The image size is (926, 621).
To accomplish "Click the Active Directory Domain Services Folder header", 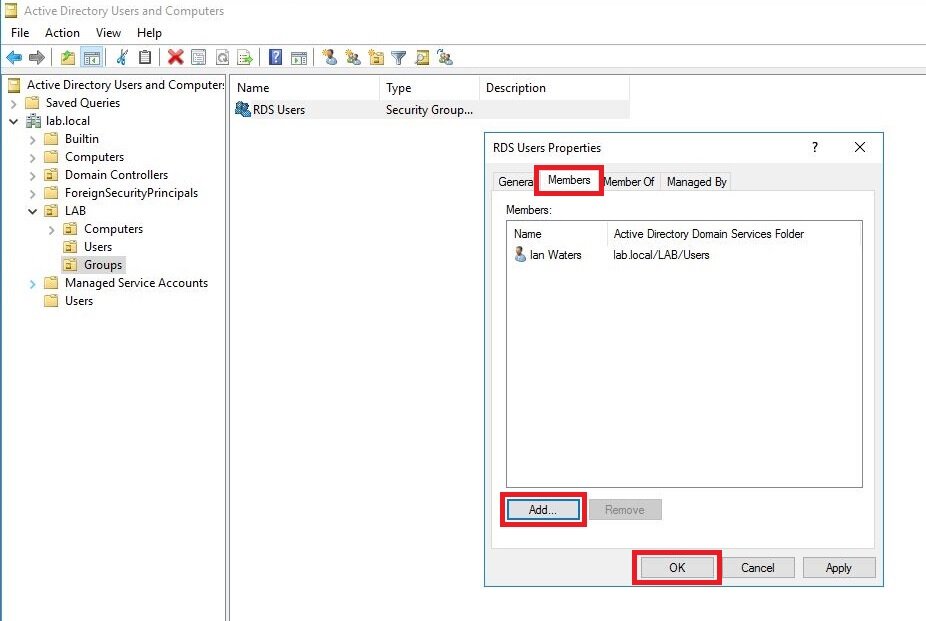I will pyautogui.click(x=734, y=234).
